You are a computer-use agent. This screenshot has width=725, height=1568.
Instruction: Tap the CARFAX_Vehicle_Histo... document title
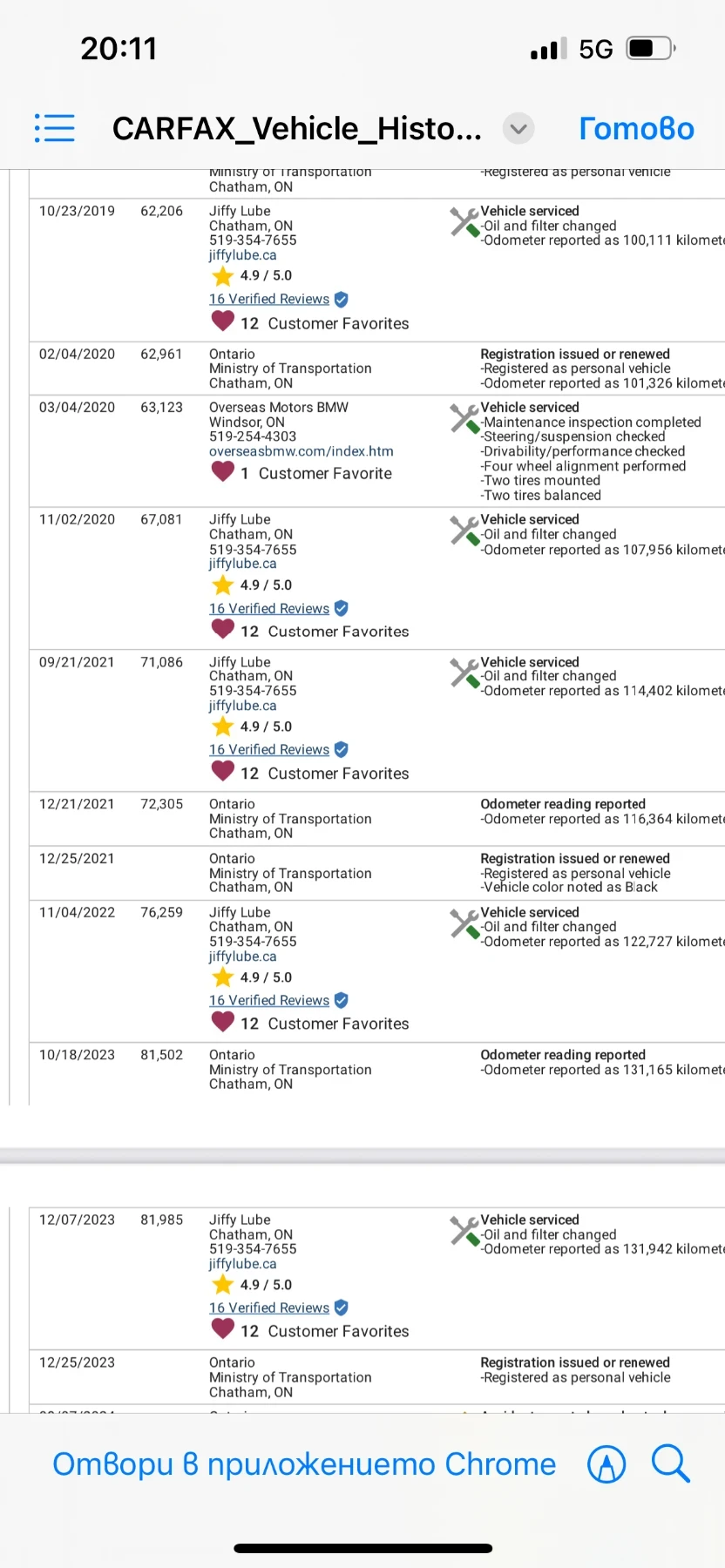(x=296, y=129)
